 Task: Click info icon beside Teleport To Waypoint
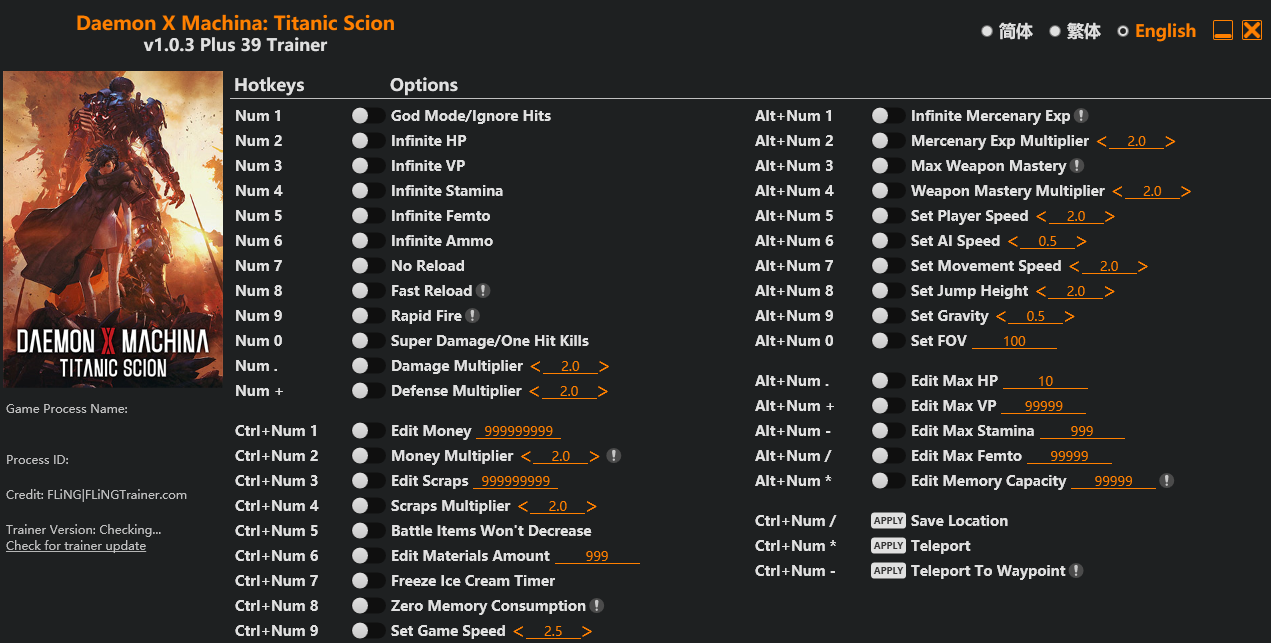1076,571
